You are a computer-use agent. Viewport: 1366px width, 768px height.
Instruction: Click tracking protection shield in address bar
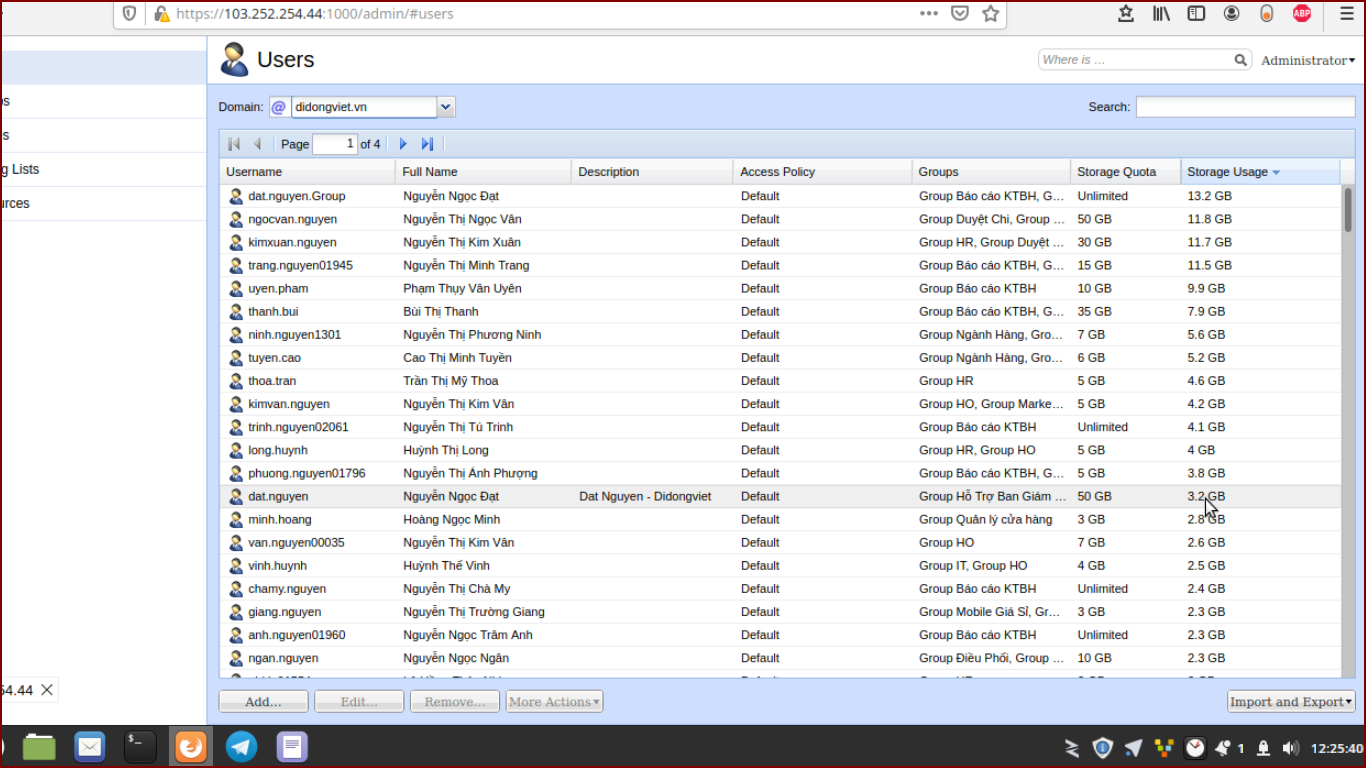[x=129, y=14]
